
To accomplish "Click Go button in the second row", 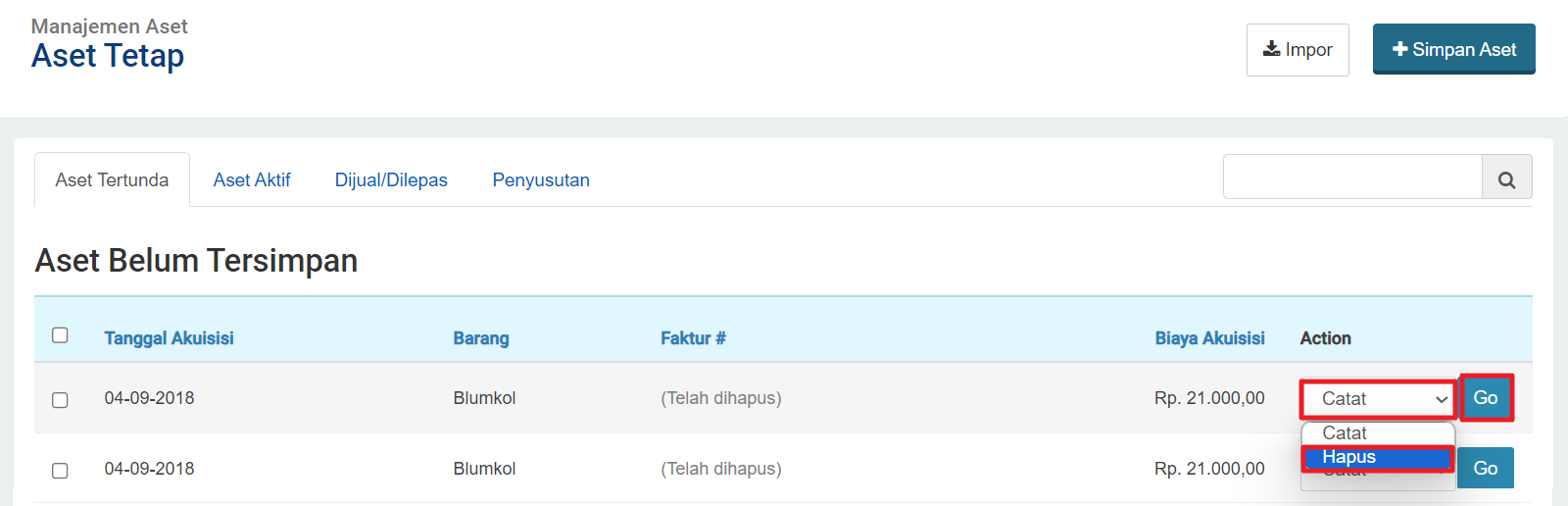I will (x=1485, y=469).
